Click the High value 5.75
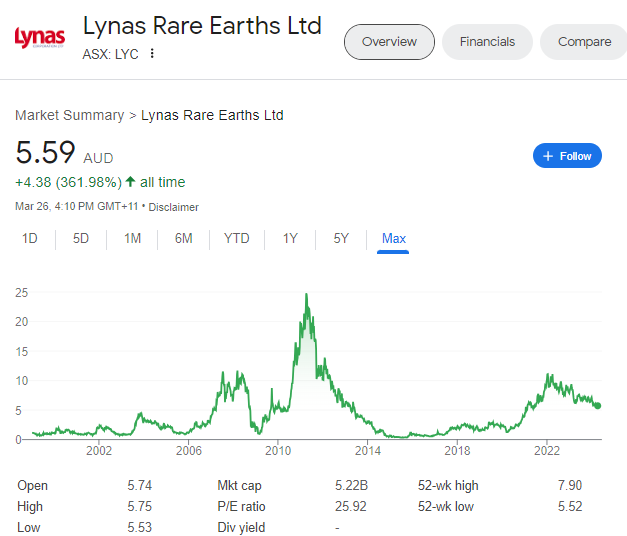 tap(140, 506)
